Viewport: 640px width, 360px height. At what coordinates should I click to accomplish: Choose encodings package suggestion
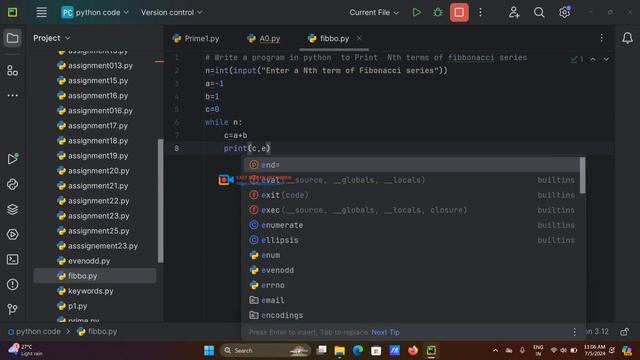pos(412,316)
